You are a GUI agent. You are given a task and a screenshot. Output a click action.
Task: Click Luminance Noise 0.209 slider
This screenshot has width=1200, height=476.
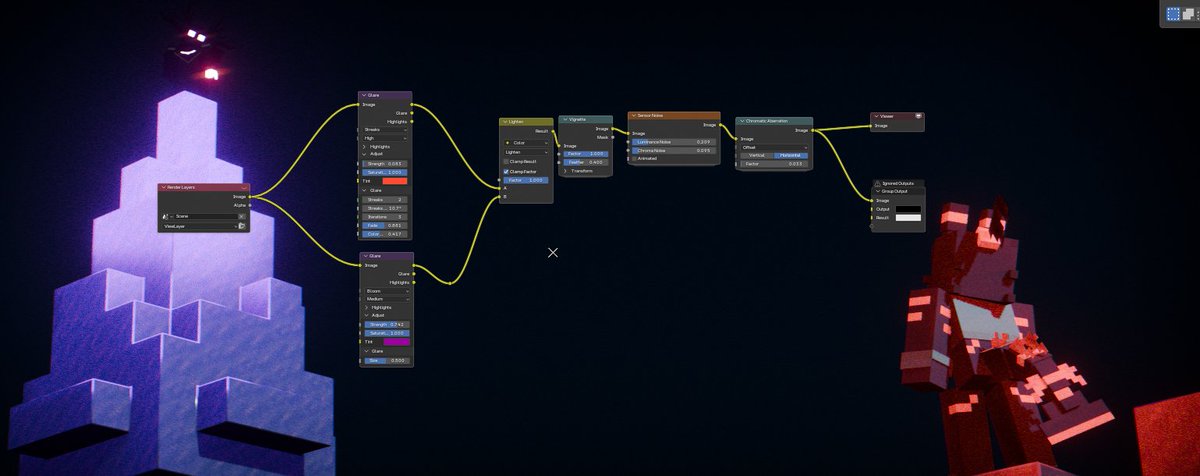click(674, 142)
